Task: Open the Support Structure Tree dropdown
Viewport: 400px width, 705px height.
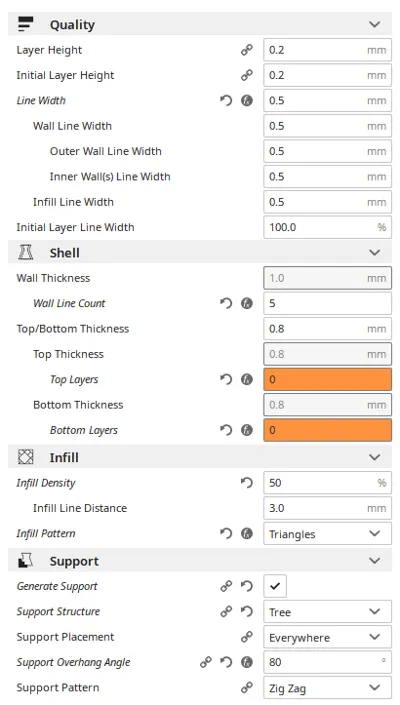Action: 327,611
